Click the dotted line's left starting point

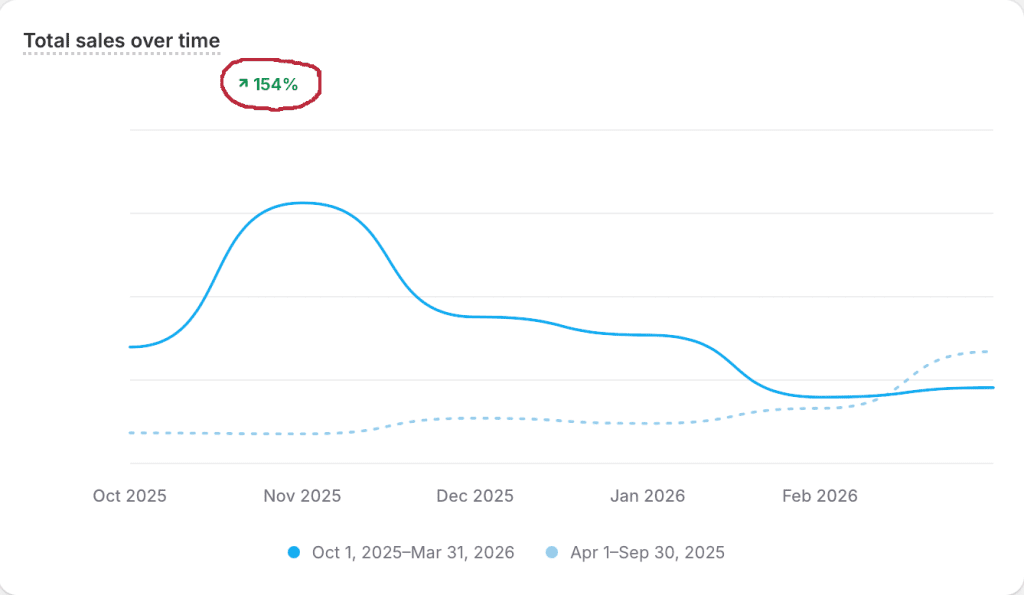tap(131, 432)
